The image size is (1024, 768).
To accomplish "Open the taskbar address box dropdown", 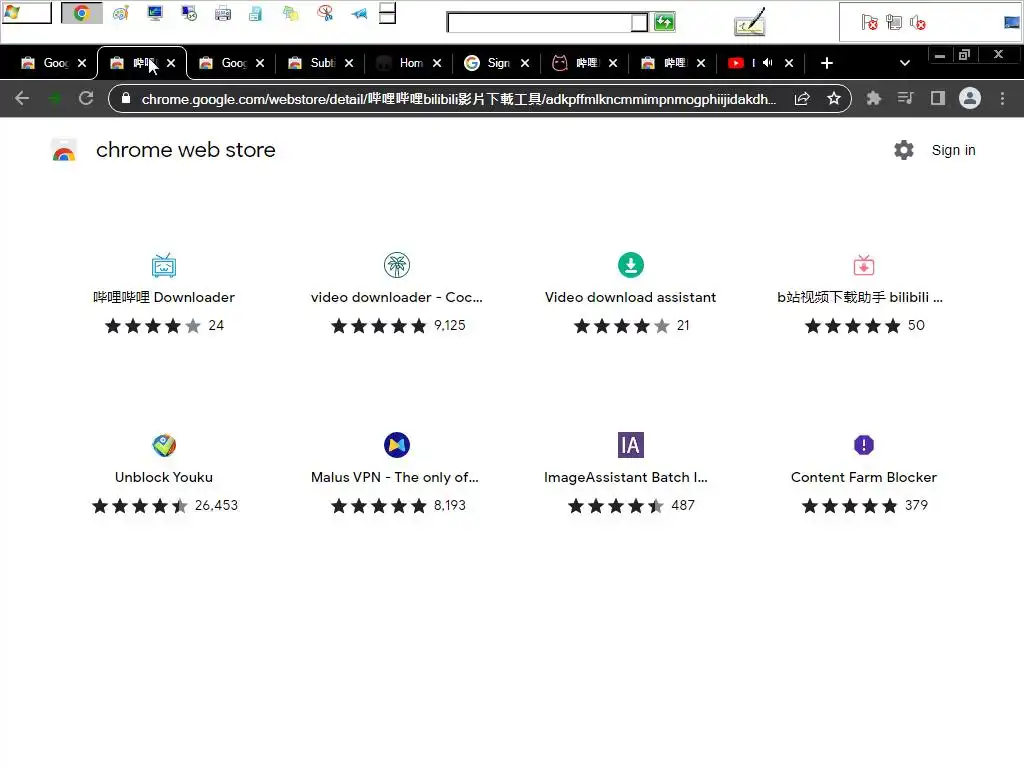I will 639,23.
